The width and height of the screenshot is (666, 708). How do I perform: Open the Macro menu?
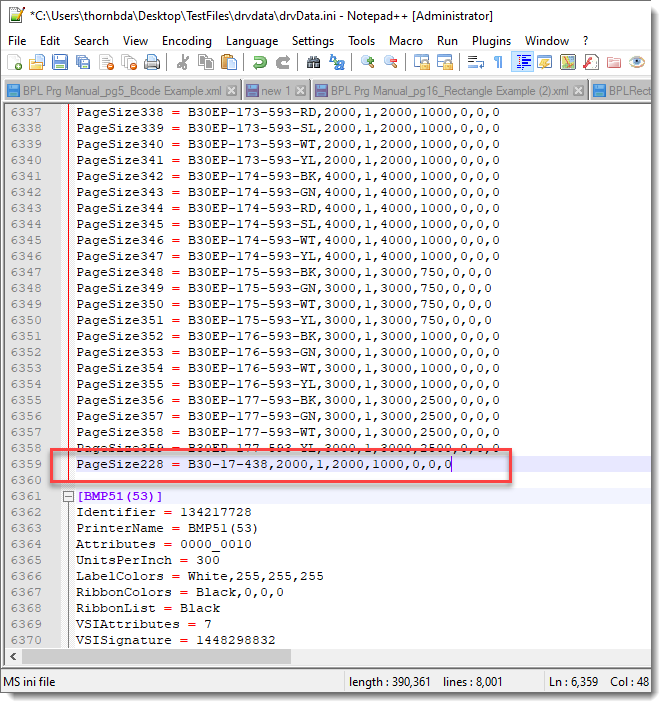pos(406,41)
